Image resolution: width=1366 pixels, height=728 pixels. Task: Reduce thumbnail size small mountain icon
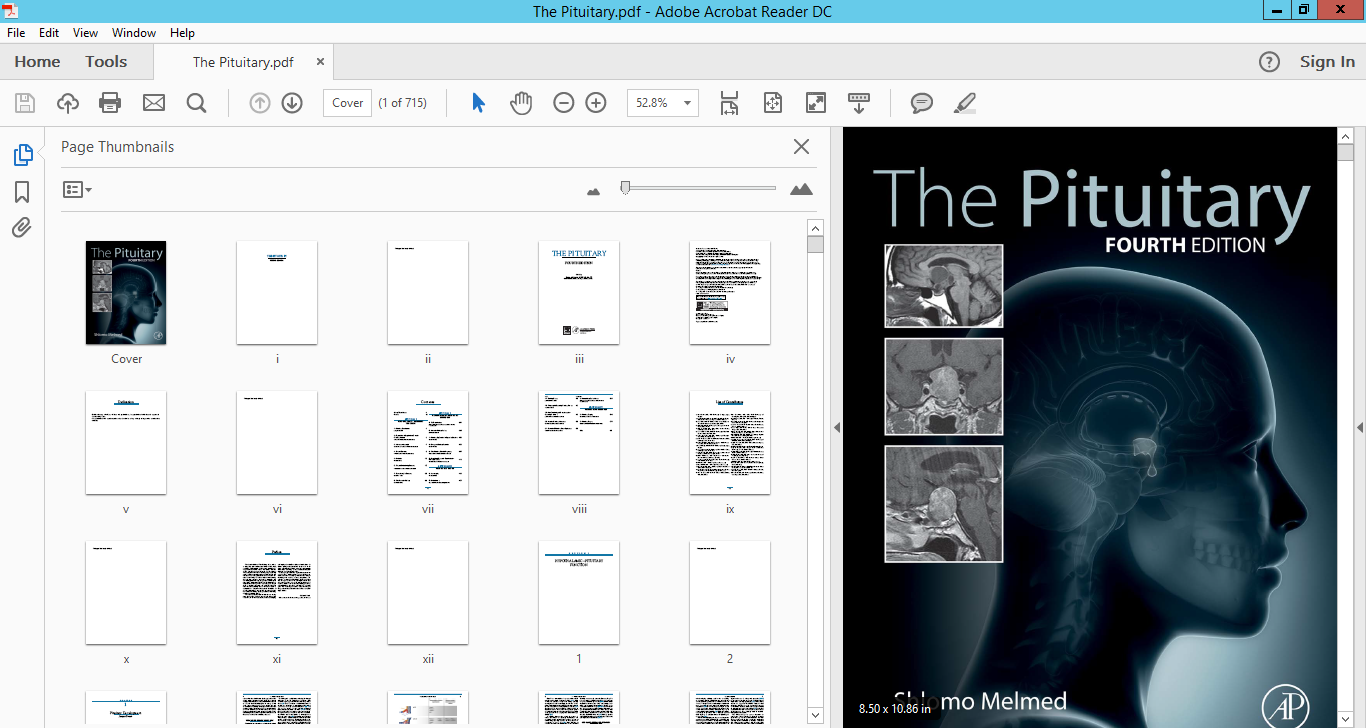(594, 190)
